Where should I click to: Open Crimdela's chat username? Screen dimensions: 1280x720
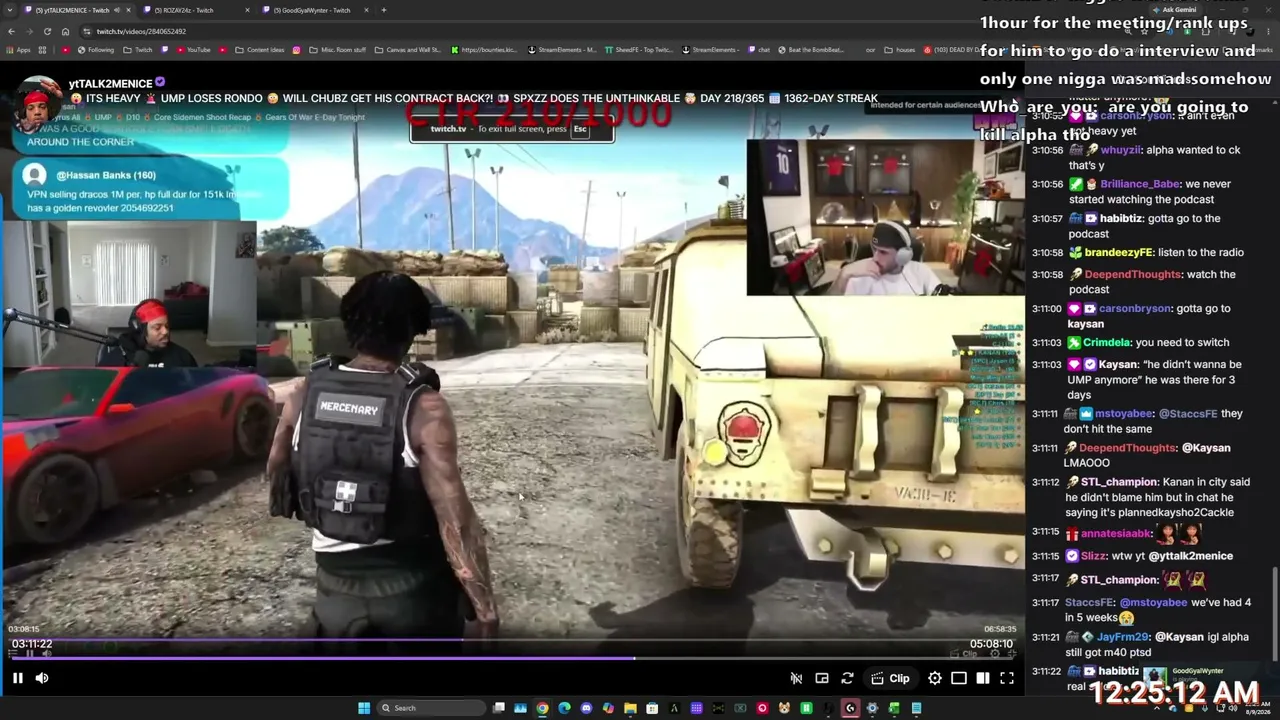pos(1107,342)
